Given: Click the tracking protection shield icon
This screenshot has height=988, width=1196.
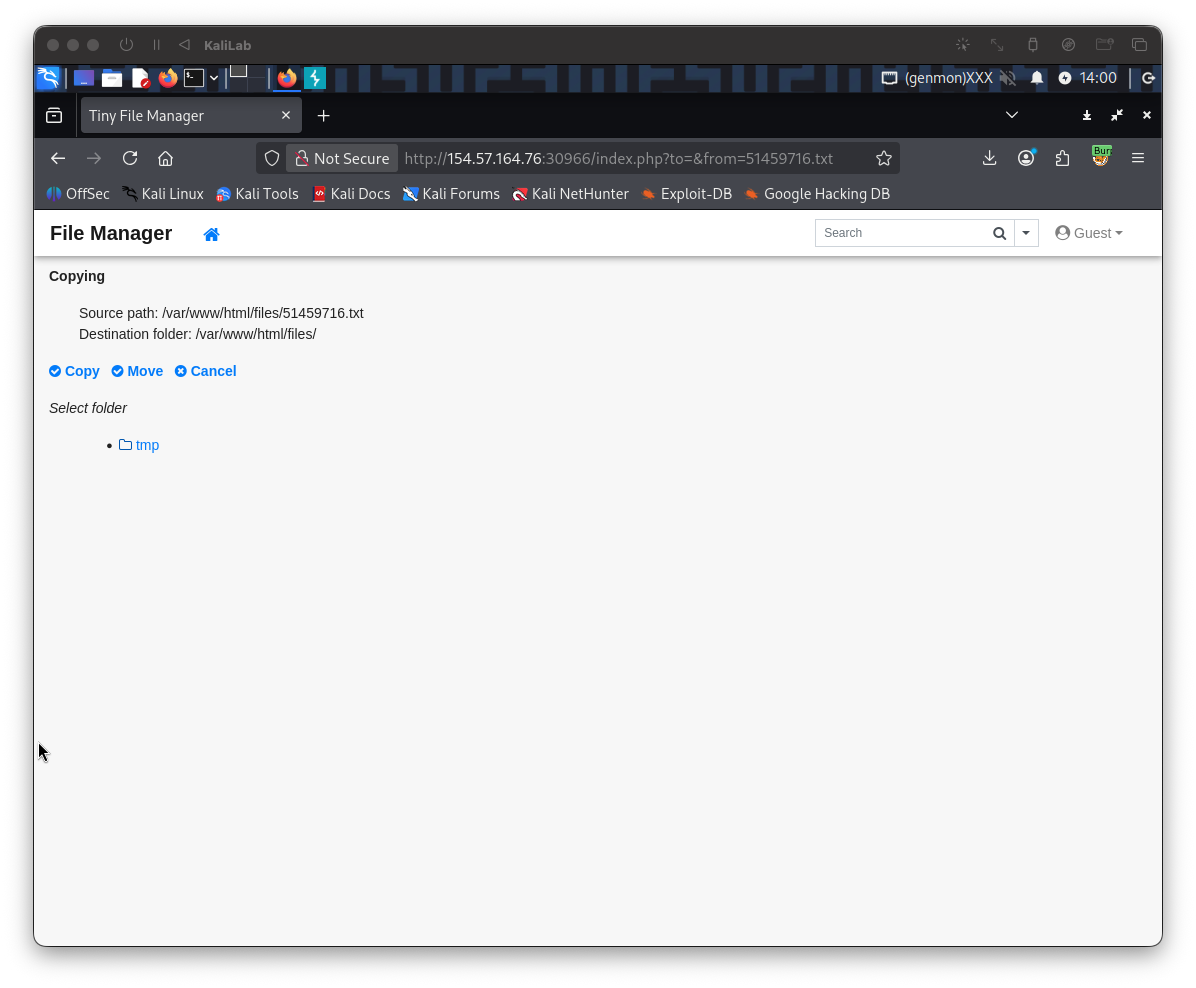Looking at the screenshot, I should (x=272, y=158).
